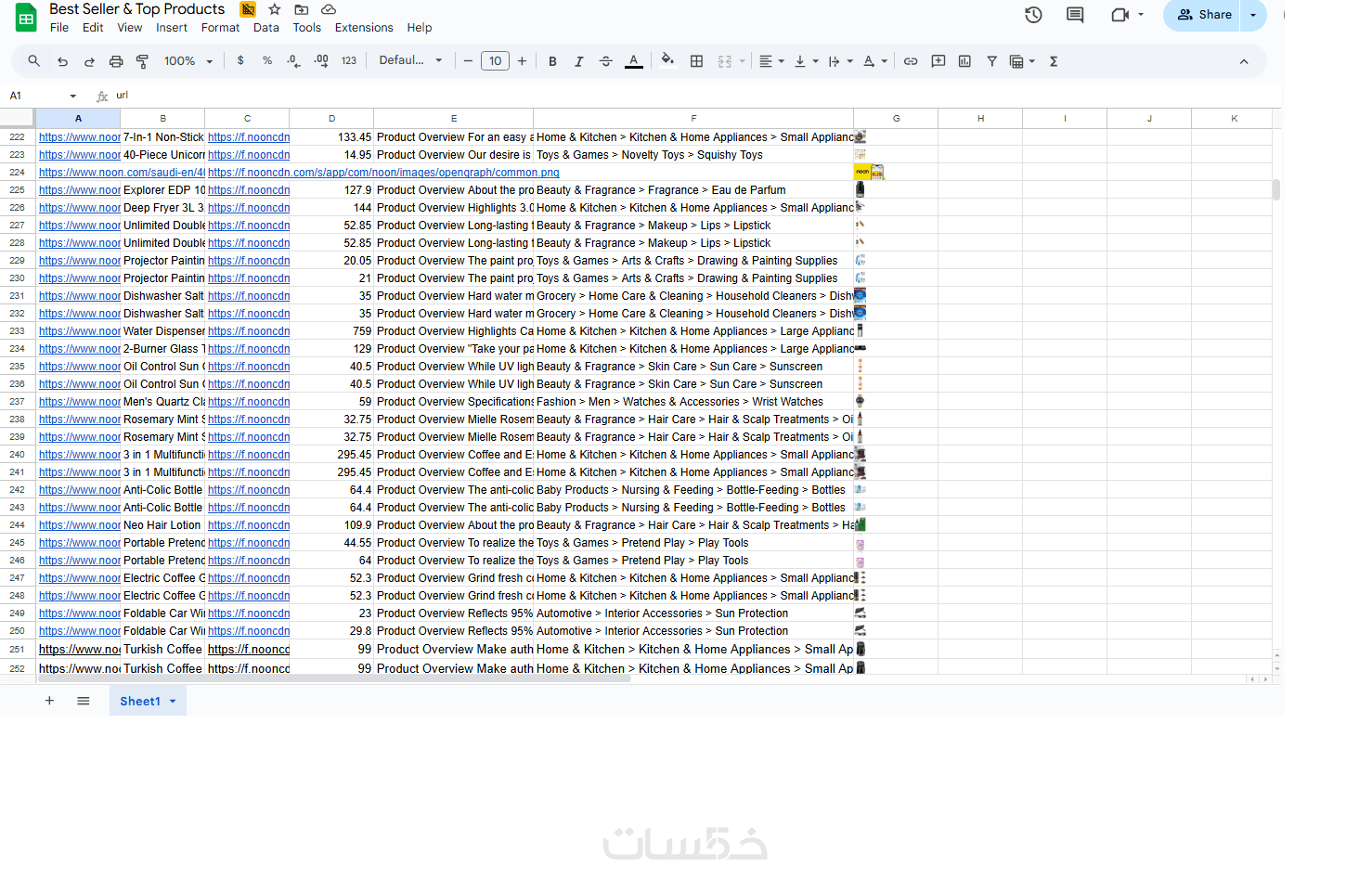Click the font size field showing 10
The width and height of the screenshot is (1372, 878).
[495, 61]
